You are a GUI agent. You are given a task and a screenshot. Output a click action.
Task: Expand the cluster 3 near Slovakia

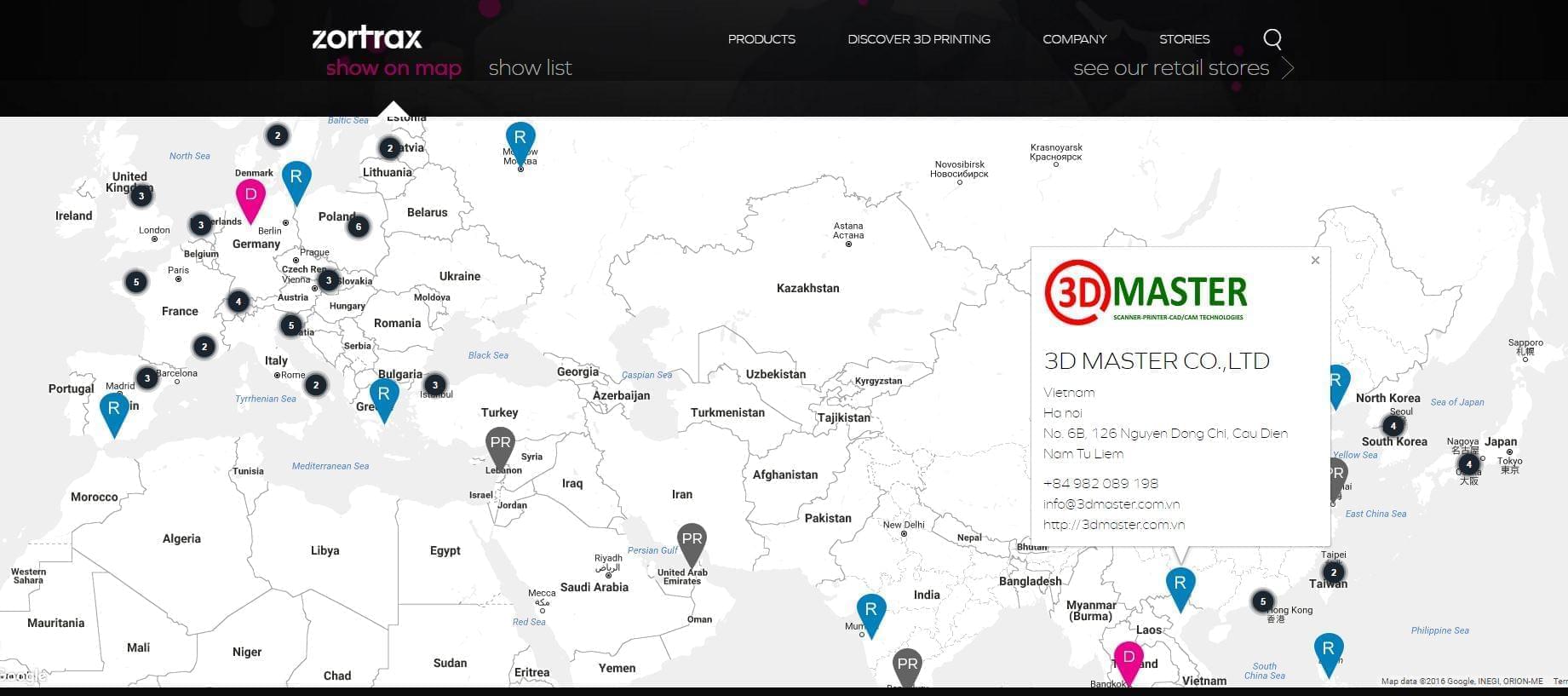click(x=329, y=280)
